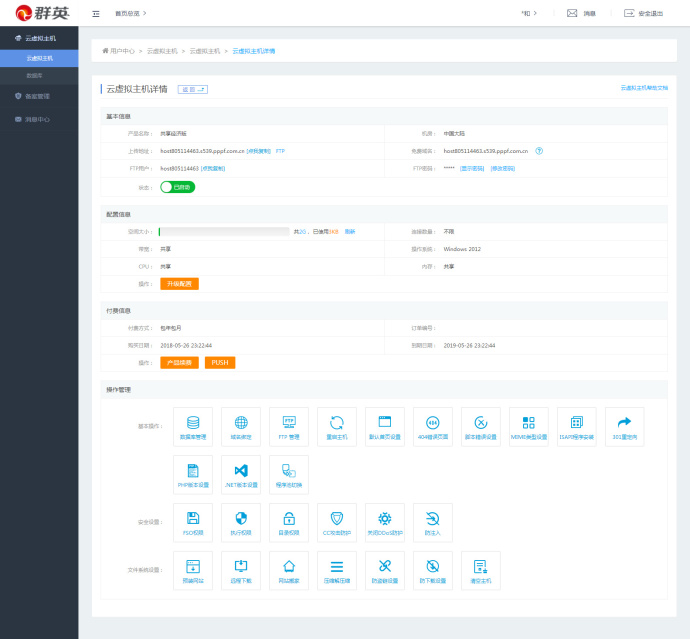
Task: Open 脚本错误设置 script error tile
Action: [x=481, y=427]
